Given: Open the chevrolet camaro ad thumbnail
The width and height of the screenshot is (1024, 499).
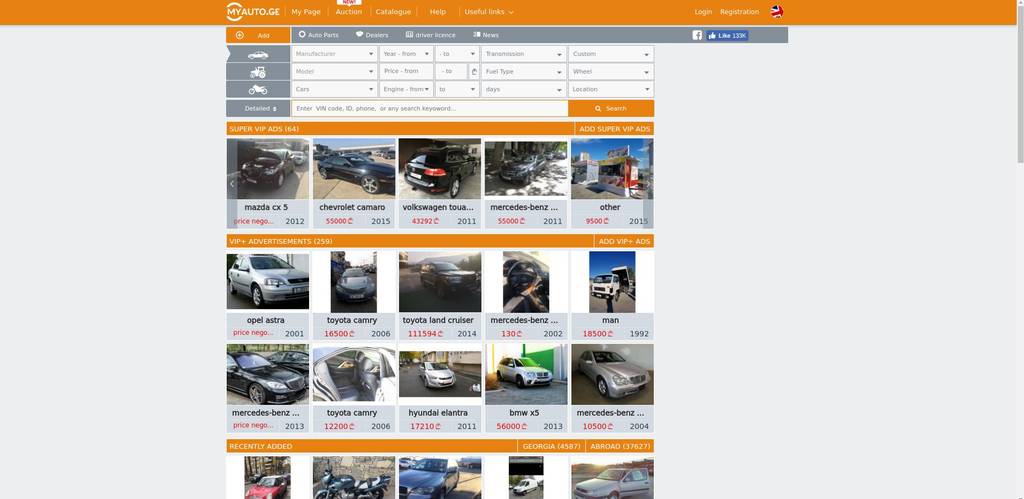Looking at the screenshot, I should coord(354,169).
